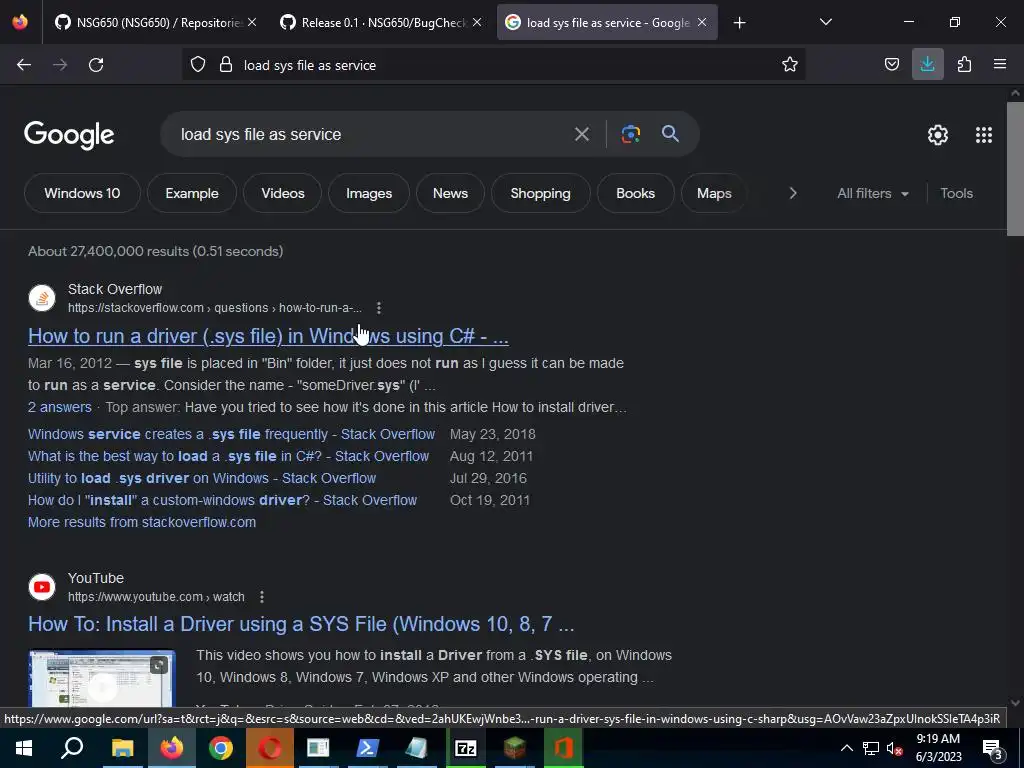Search by image with Google Lens
This screenshot has height=768, width=1024.
pyautogui.click(x=630, y=135)
